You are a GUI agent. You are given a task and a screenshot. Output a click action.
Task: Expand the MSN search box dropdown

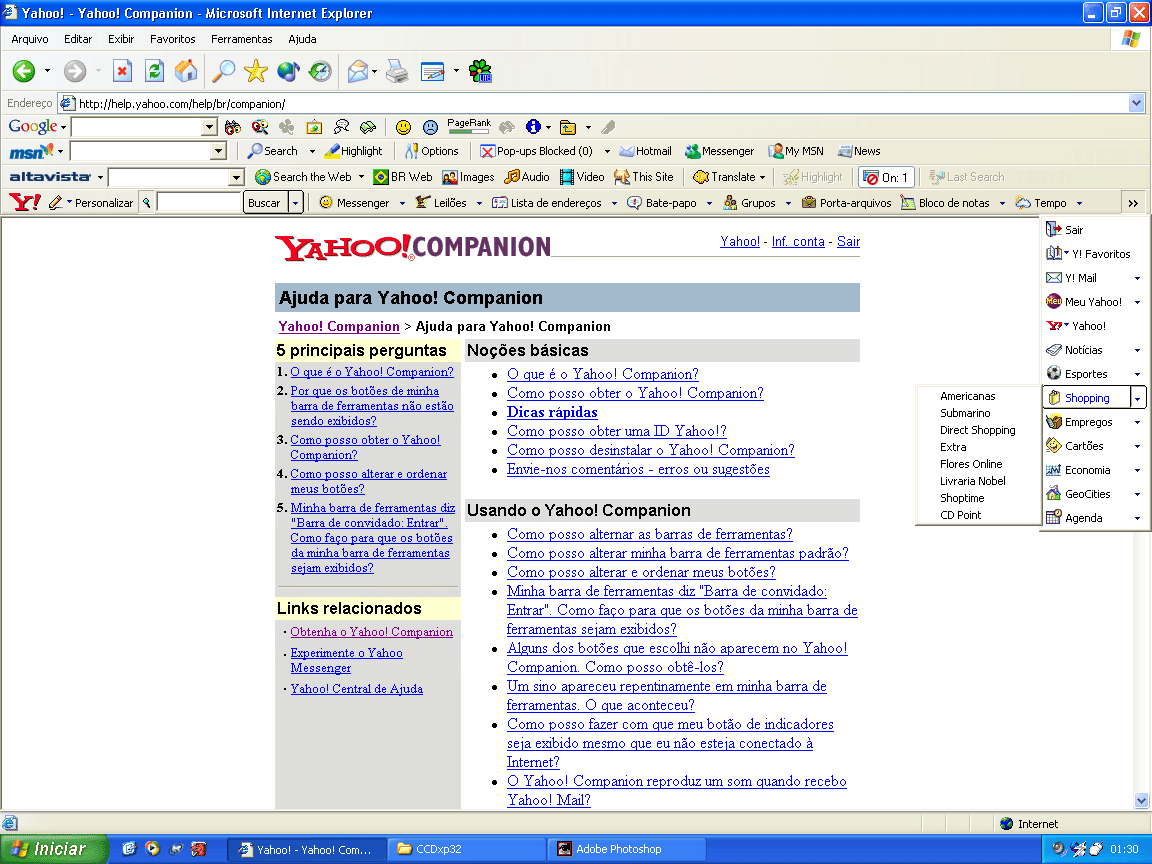pos(218,151)
